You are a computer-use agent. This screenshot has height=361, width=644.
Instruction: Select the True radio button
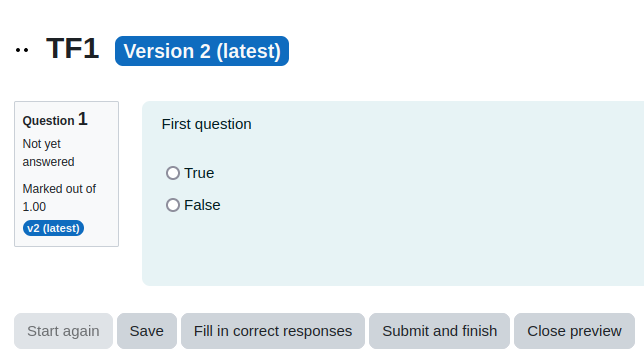pyautogui.click(x=173, y=173)
